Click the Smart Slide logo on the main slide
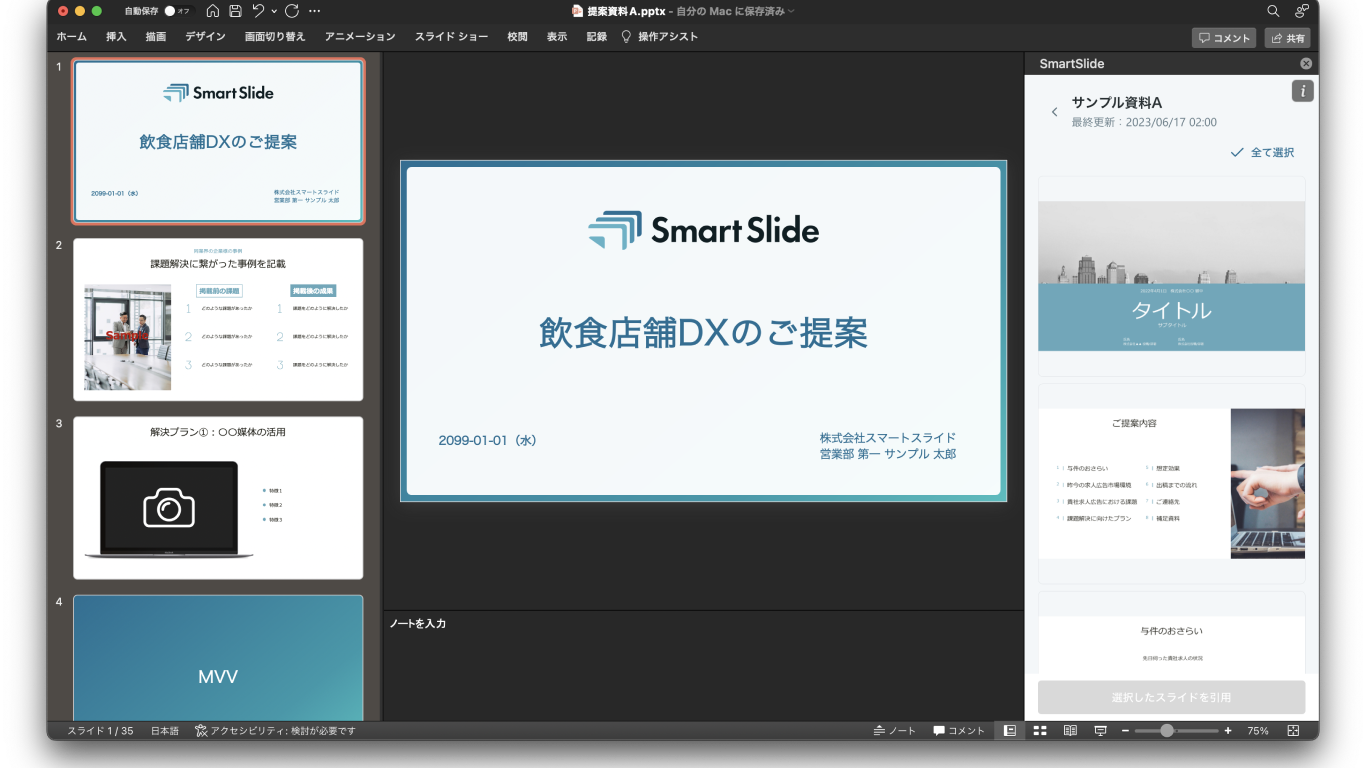The height and width of the screenshot is (768, 1366). [703, 231]
